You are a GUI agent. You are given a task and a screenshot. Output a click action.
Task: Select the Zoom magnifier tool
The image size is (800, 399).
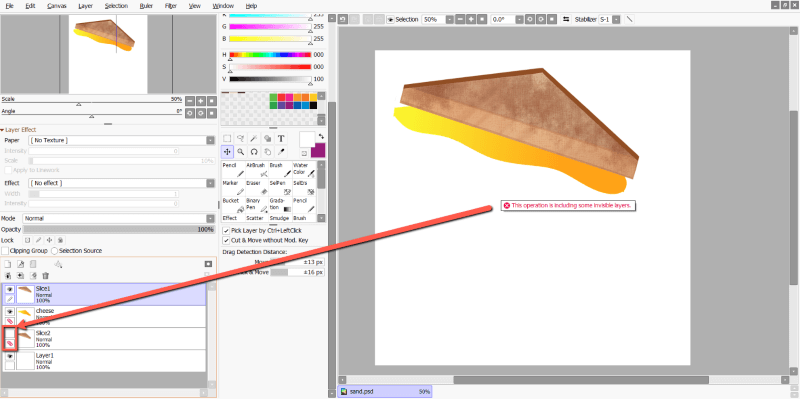click(x=240, y=152)
